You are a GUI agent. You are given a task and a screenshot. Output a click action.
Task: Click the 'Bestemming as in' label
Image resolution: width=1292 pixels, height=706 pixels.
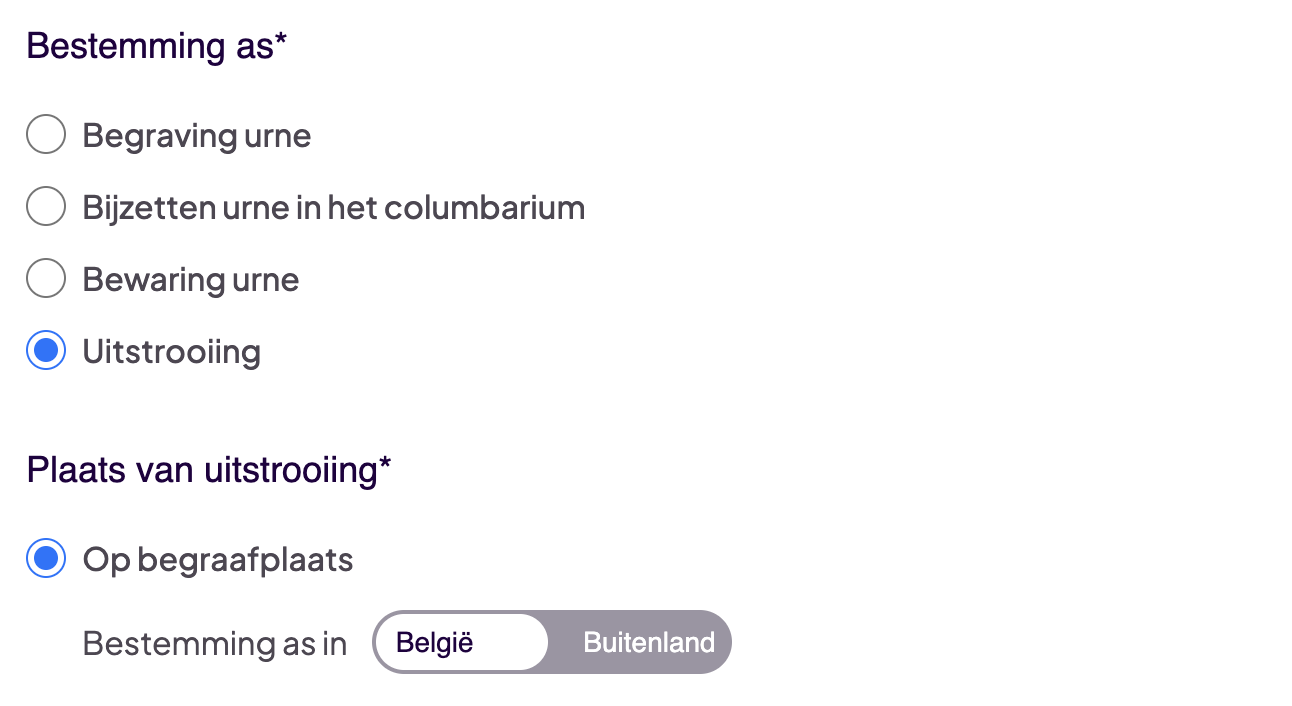(x=214, y=643)
